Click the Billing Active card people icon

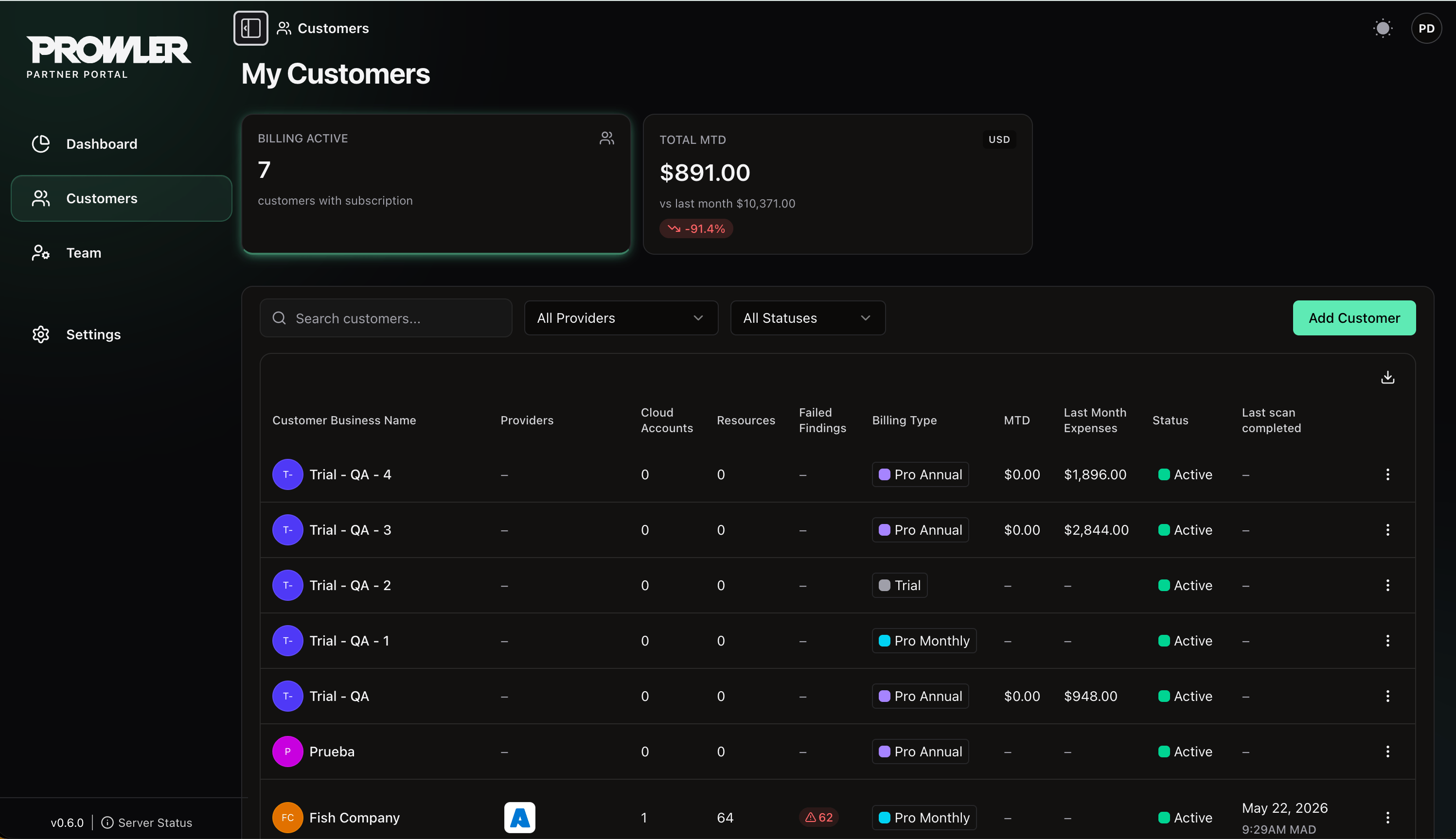pyautogui.click(x=607, y=139)
